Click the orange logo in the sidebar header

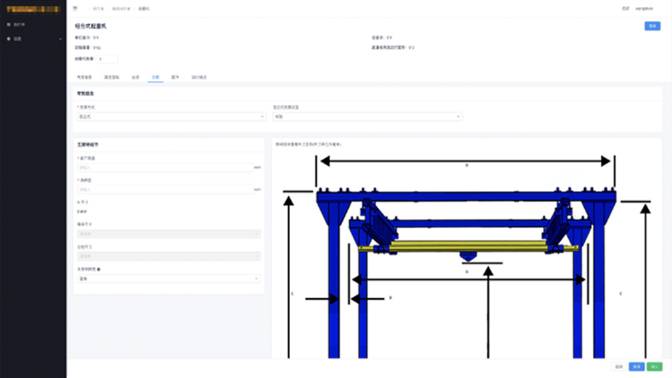(x=33, y=9)
